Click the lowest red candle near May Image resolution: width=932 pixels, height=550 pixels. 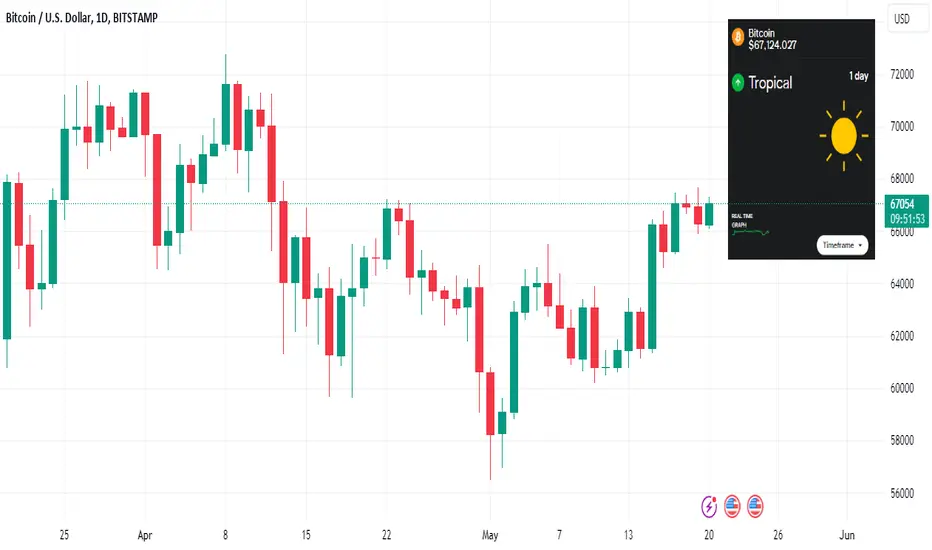click(490, 404)
